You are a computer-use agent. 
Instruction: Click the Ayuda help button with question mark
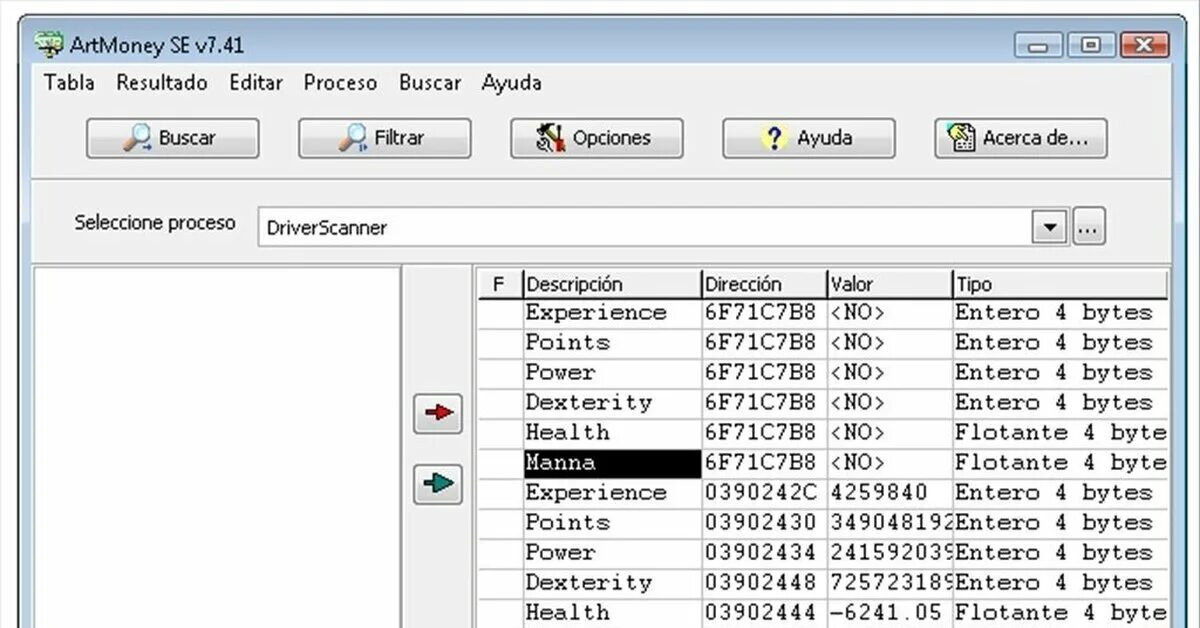point(809,138)
